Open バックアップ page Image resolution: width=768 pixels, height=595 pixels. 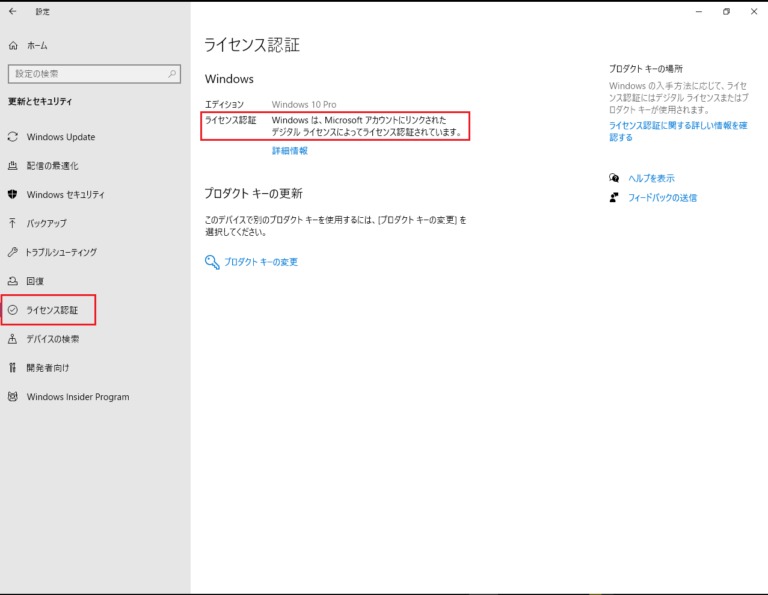click(x=47, y=223)
